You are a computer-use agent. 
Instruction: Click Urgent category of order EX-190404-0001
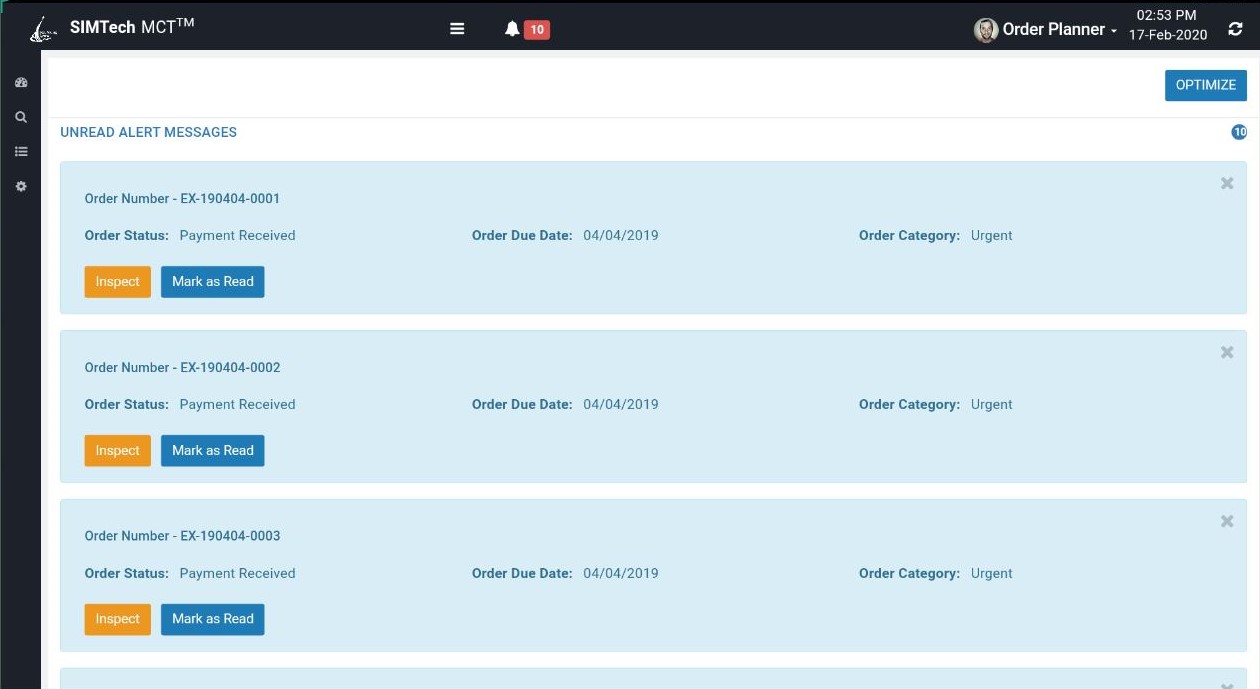click(x=992, y=236)
